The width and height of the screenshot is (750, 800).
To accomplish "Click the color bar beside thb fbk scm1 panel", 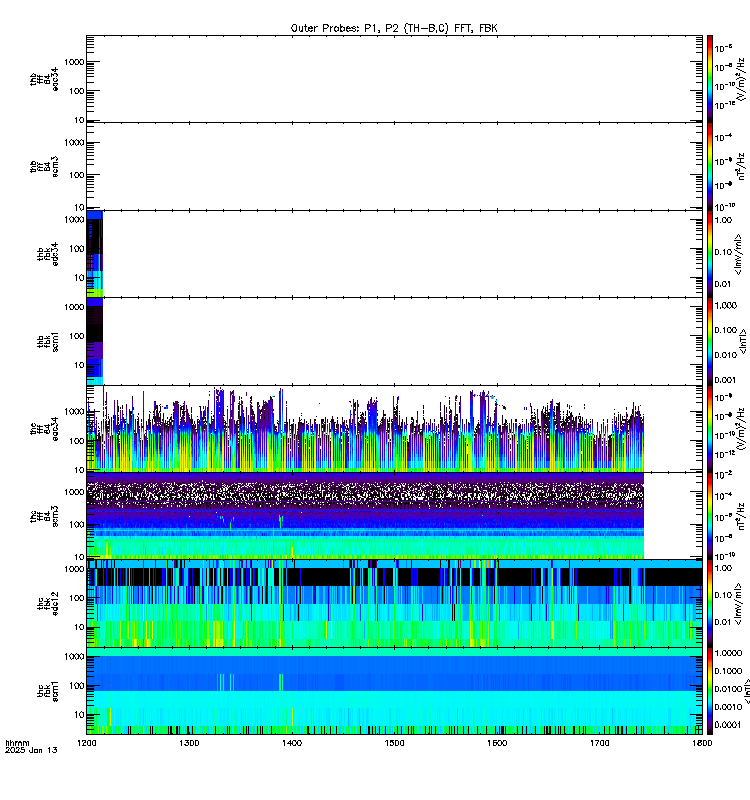I will pos(710,341).
